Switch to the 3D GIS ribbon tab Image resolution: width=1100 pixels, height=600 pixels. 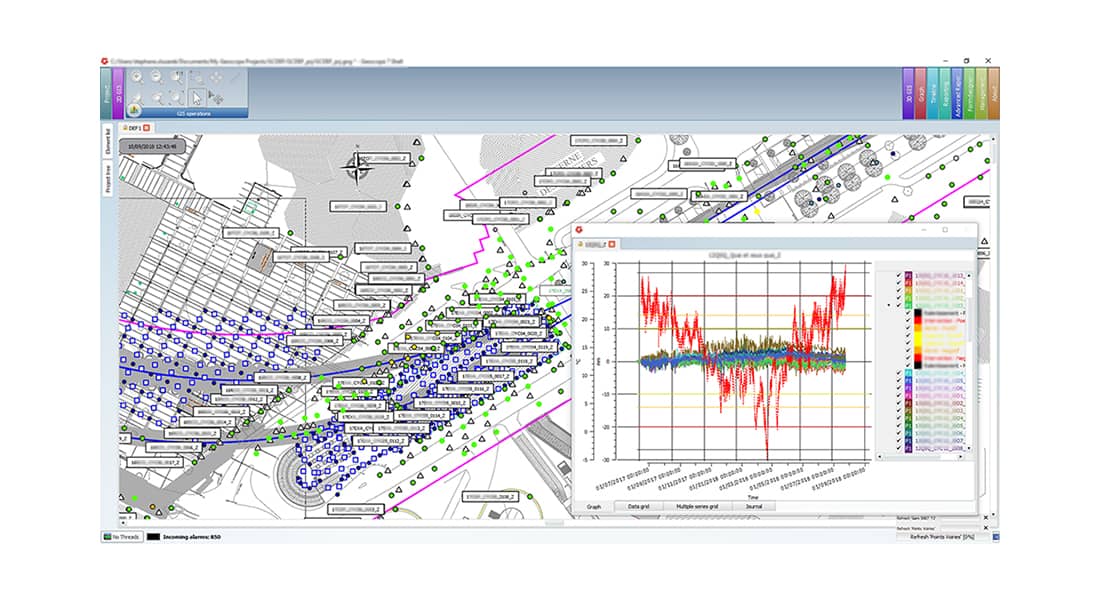[908, 93]
